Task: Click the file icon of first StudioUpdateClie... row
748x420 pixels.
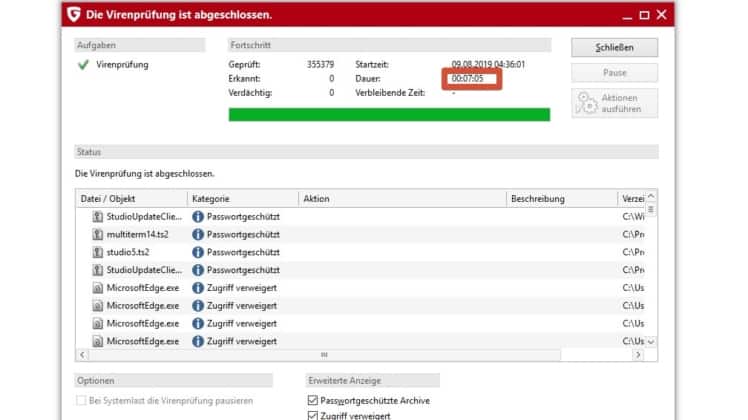Action: (x=97, y=217)
